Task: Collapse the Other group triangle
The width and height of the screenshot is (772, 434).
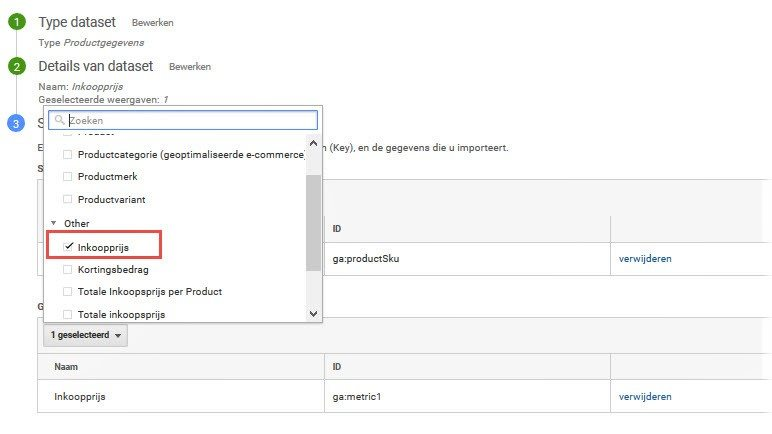Action: click(53, 223)
